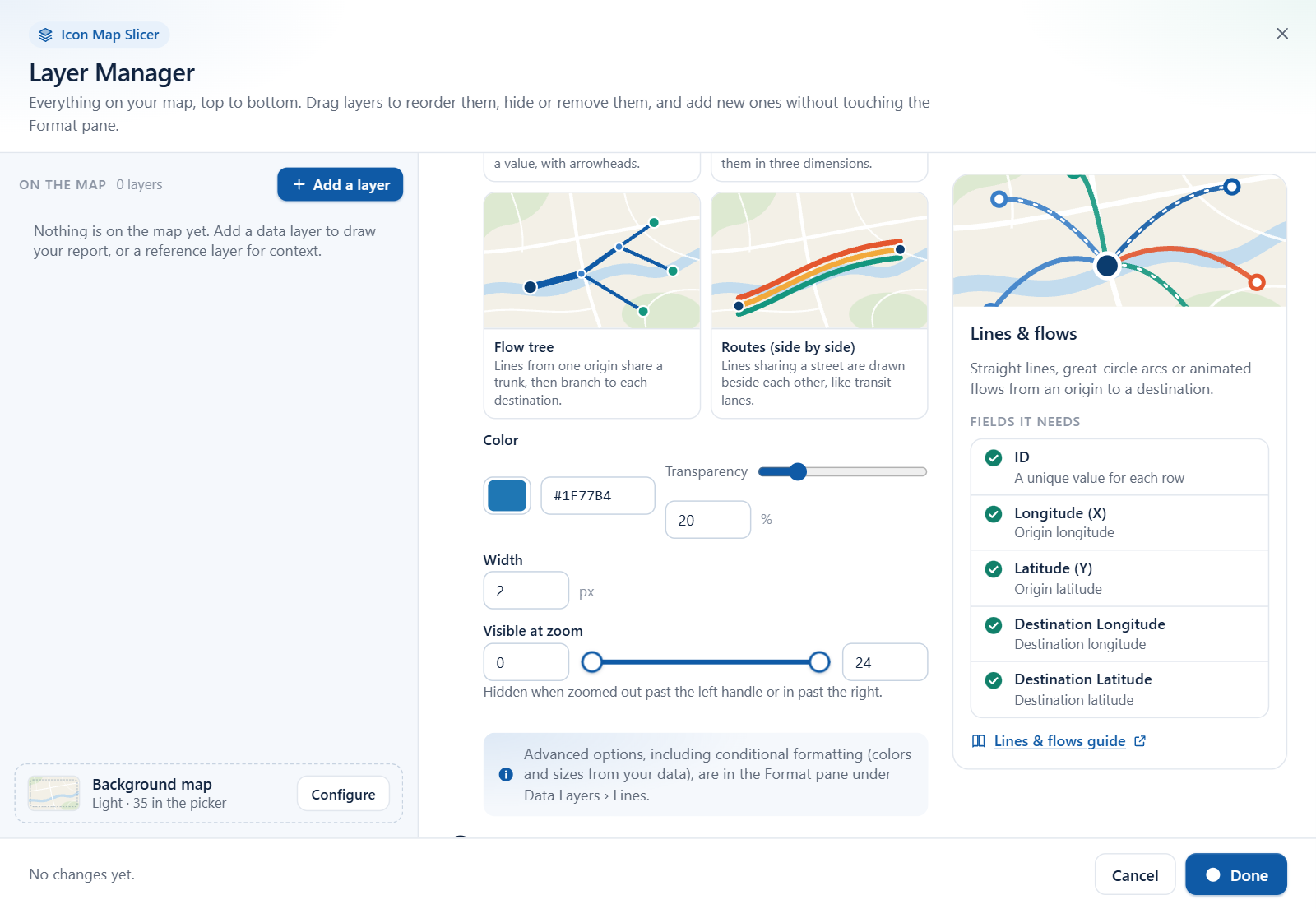
Task: Click the Lines & flows preview image
Action: [x=1119, y=240]
